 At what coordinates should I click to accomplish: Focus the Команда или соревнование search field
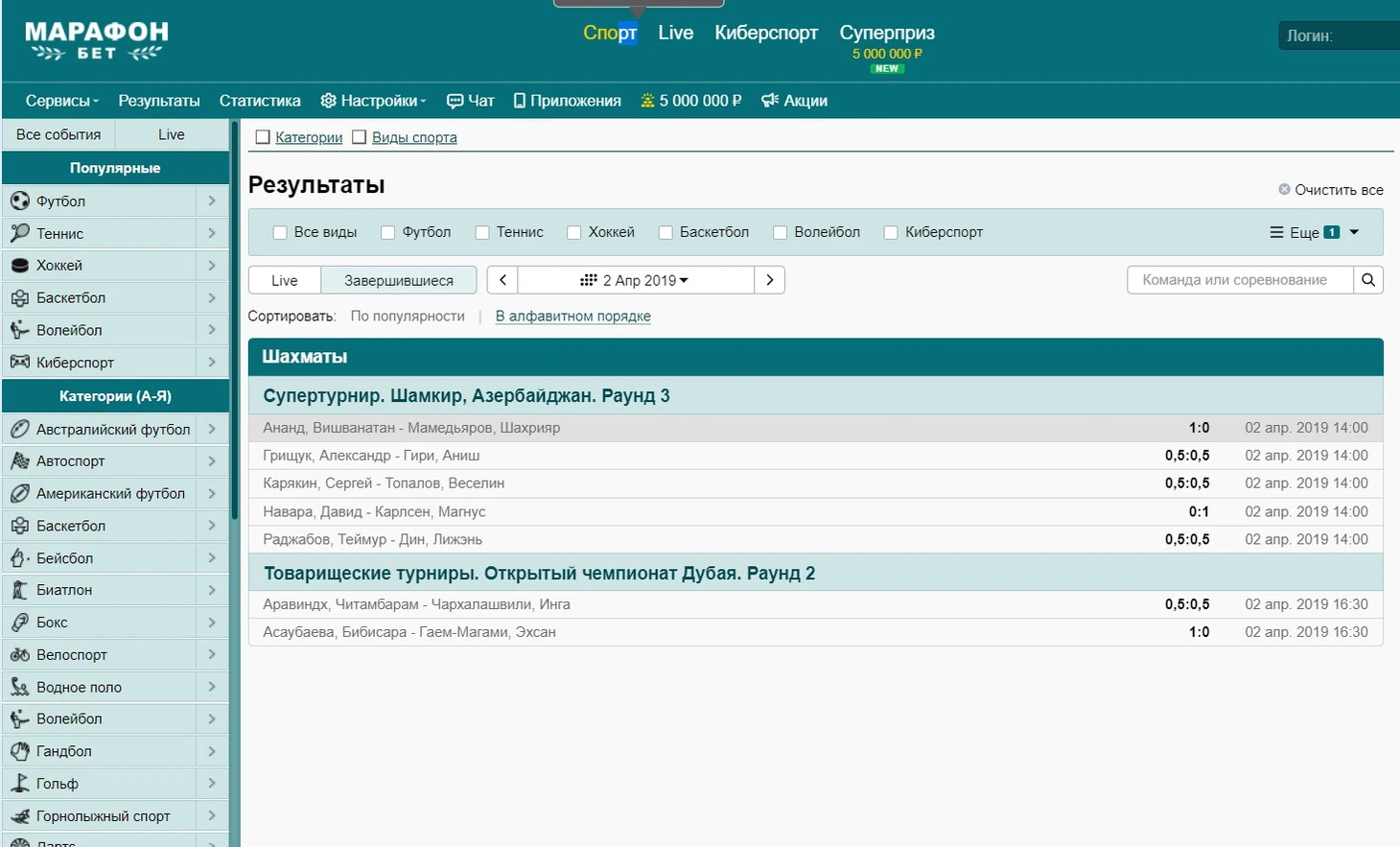point(1239,280)
